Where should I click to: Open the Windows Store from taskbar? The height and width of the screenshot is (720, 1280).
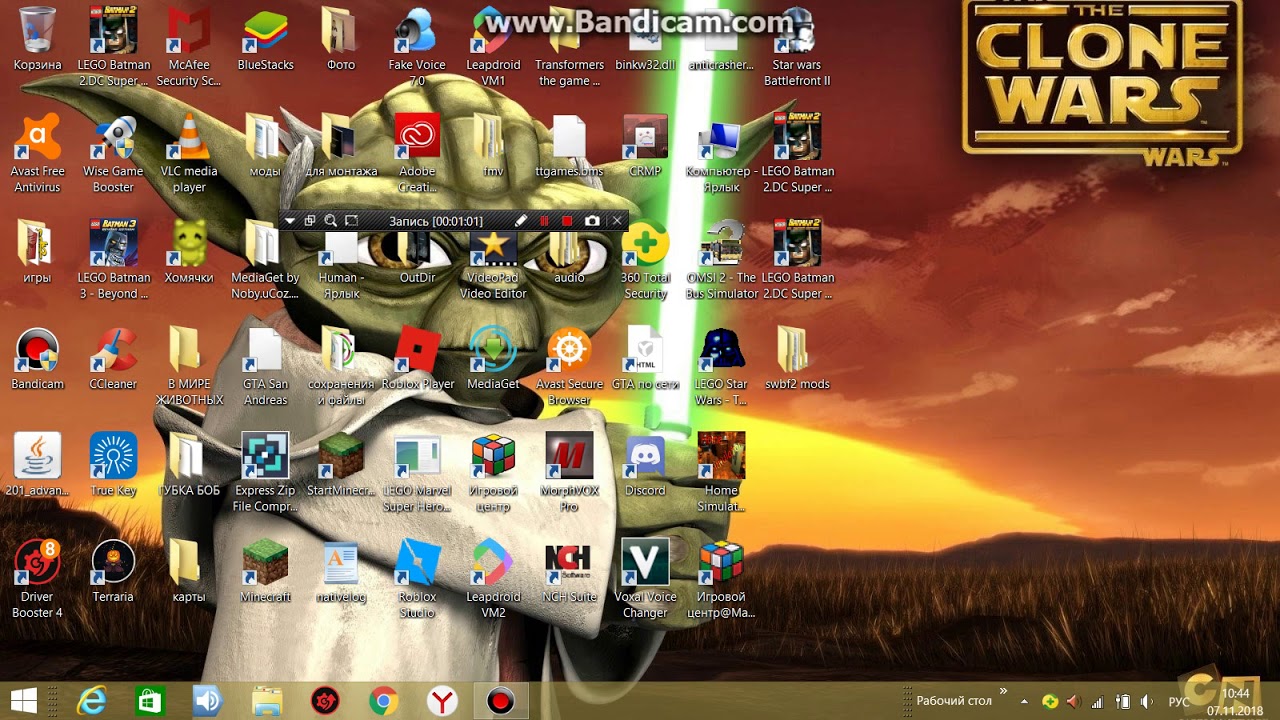[x=150, y=701]
